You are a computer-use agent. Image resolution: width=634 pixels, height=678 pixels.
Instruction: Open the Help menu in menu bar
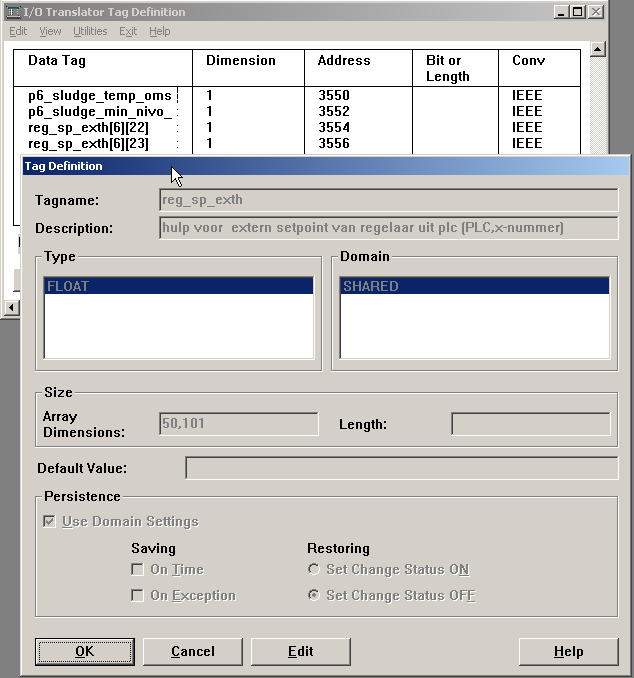[x=160, y=31]
